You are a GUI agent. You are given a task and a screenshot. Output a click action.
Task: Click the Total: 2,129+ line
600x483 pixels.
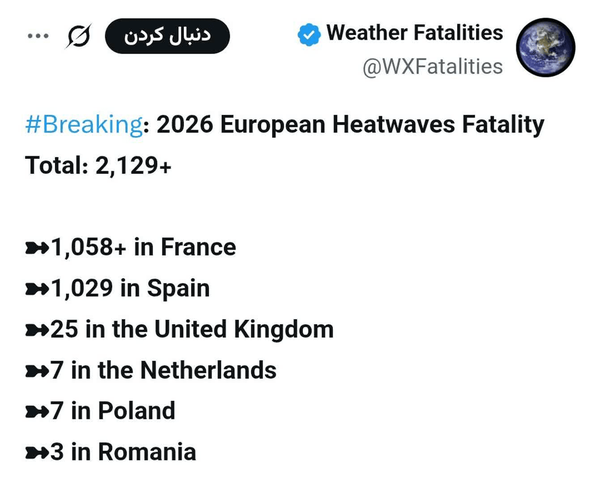[98, 166]
